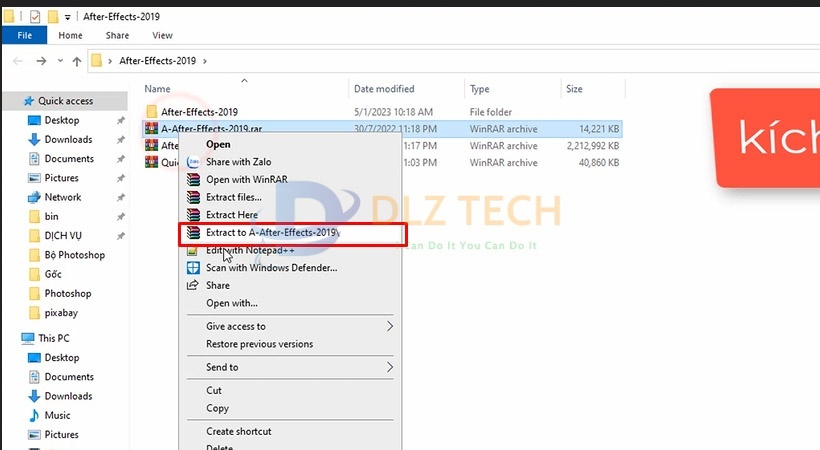The height and width of the screenshot is (450, 820).
Task: Expand the Send to submenu
Action: click(390, 367)
